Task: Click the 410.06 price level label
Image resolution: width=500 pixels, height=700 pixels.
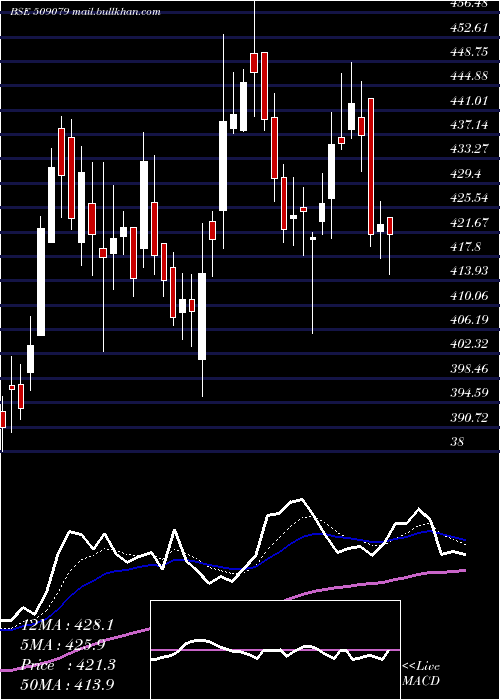Action: click(x=469, y=295)
